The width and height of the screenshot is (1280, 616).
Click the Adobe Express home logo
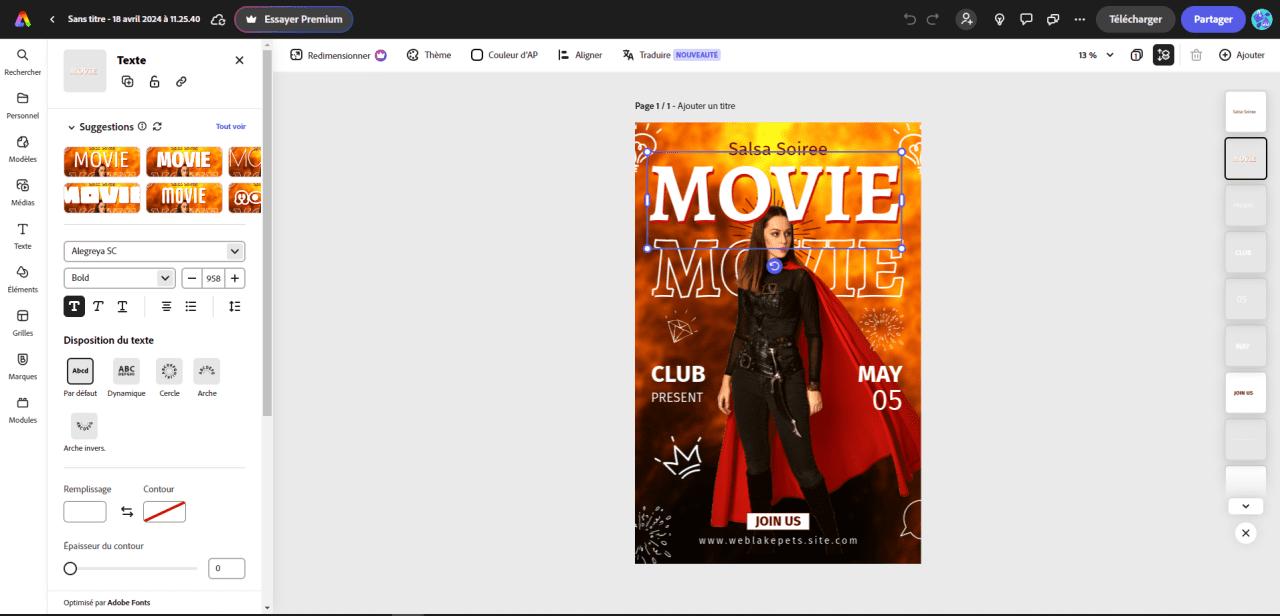tap(24, 19)
